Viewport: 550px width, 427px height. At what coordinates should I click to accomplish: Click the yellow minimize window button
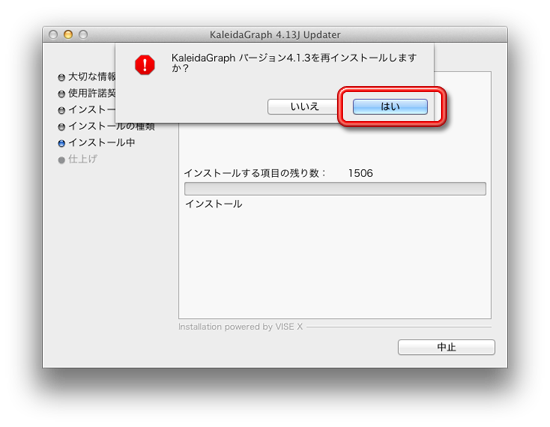point(68,34)
